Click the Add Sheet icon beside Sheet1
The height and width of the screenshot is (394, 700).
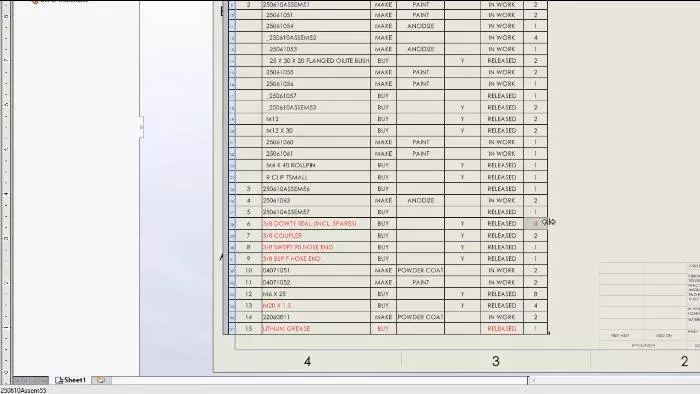[x=101, y=380]
